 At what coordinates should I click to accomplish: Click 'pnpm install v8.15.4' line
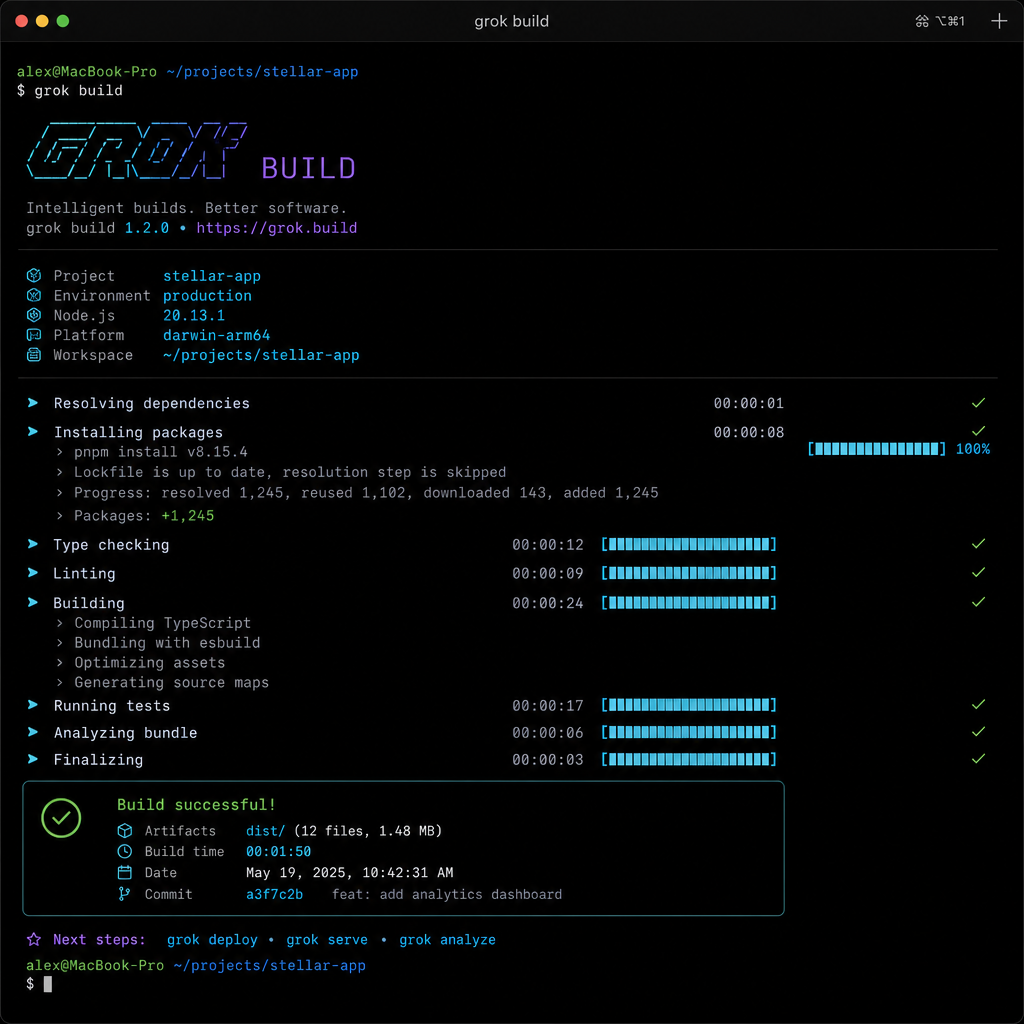(x=161, y=452)
